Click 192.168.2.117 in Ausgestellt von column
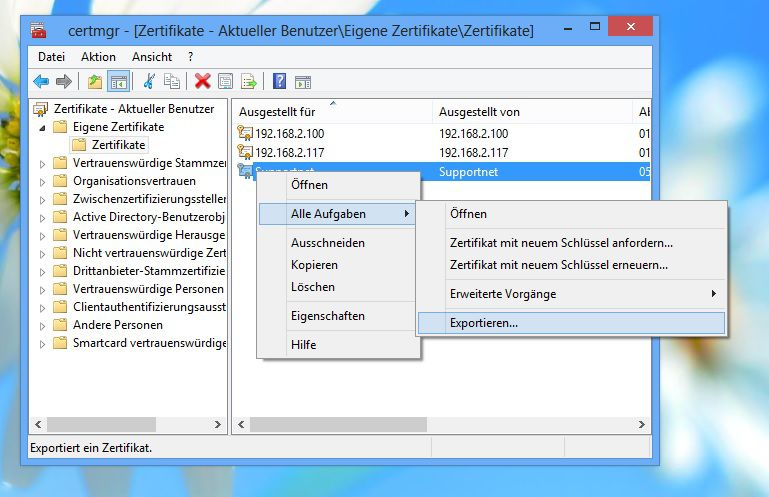 (x=473, y=153)
